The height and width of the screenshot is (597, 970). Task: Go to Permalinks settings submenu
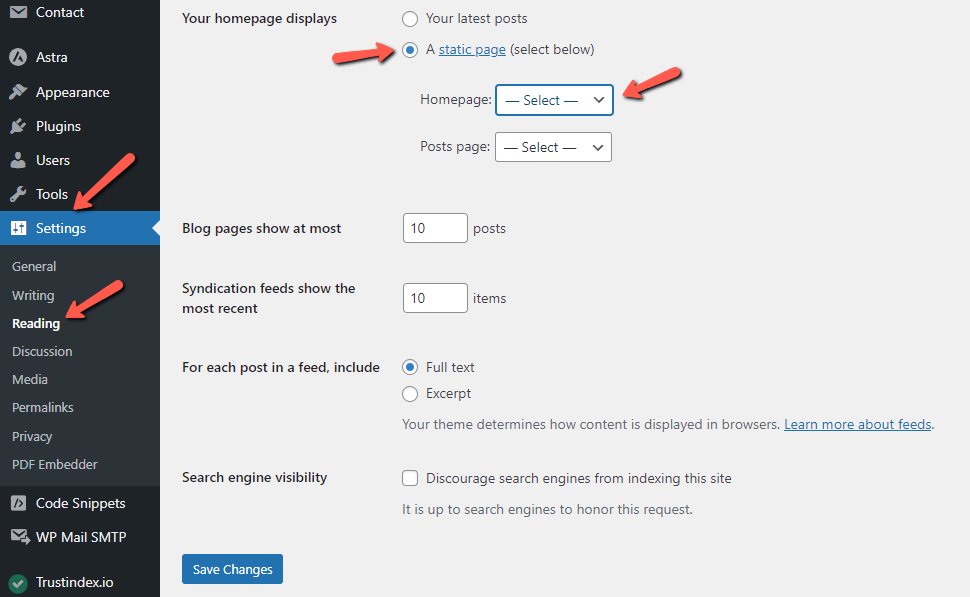coord(43,408)
